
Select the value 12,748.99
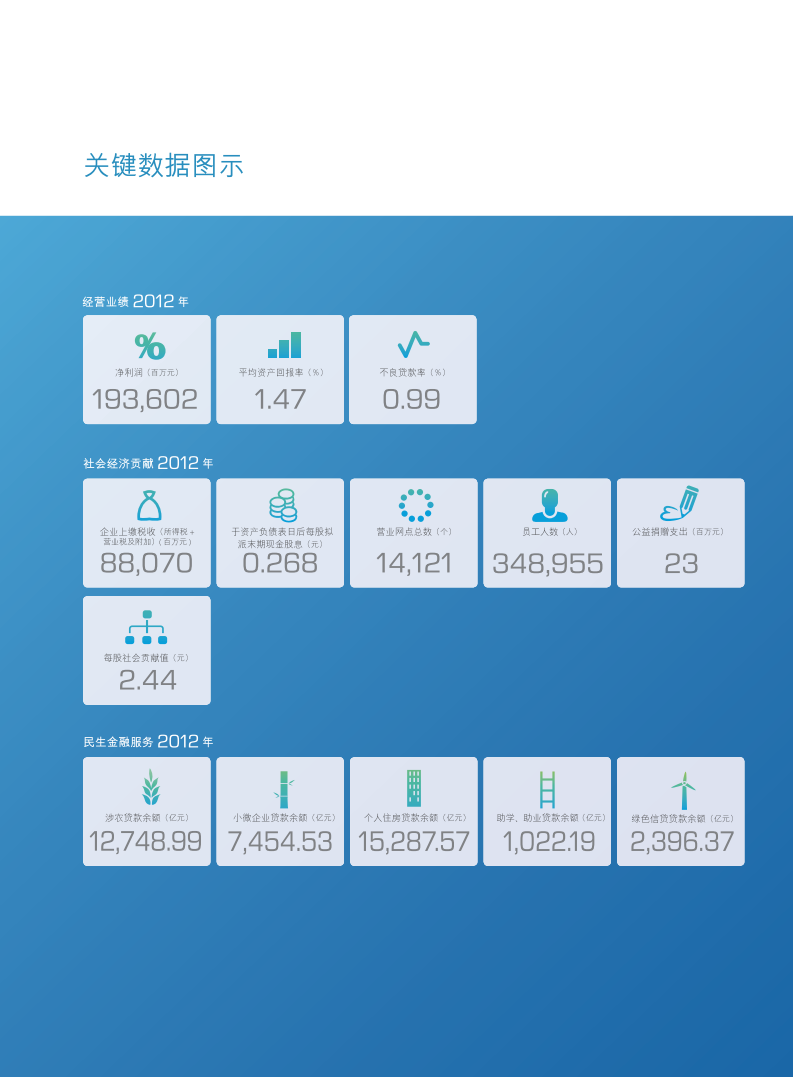[146, 842]
